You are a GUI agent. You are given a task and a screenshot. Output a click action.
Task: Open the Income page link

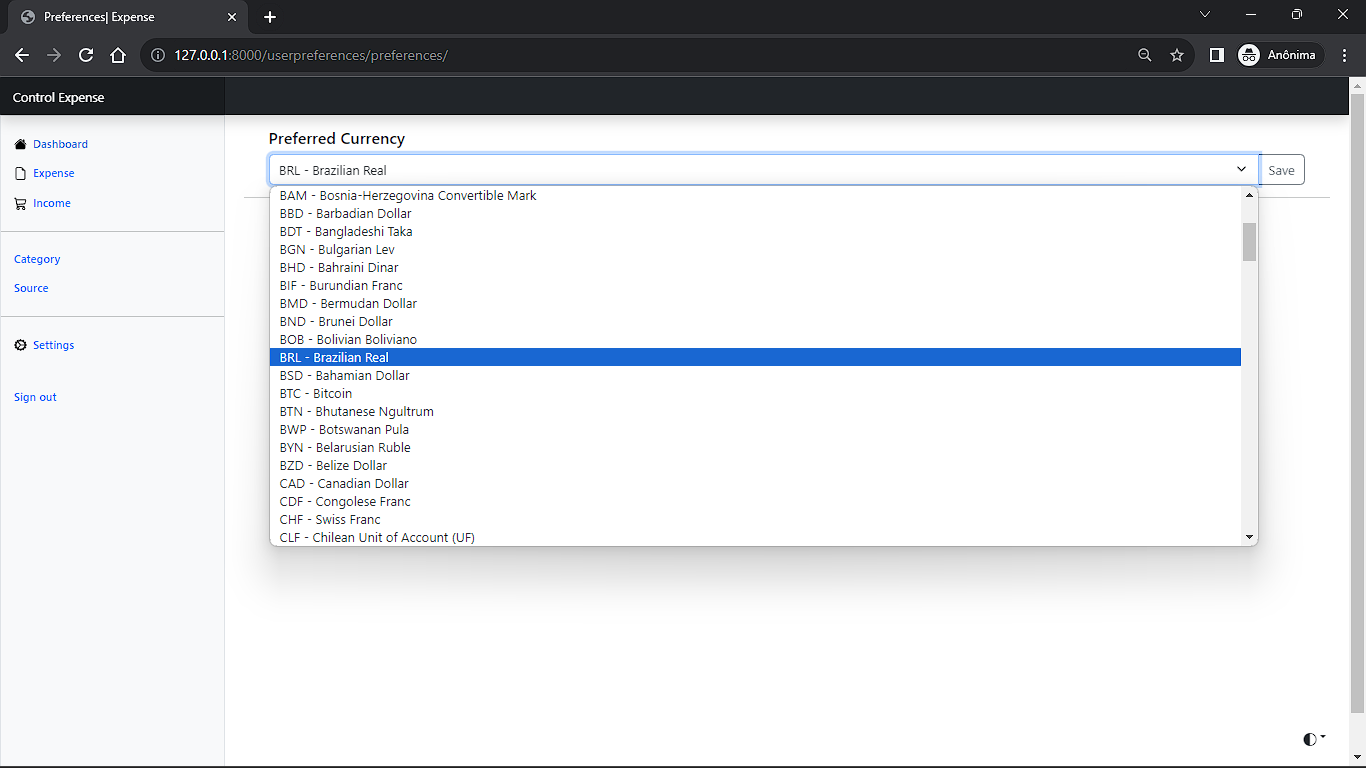52,203
